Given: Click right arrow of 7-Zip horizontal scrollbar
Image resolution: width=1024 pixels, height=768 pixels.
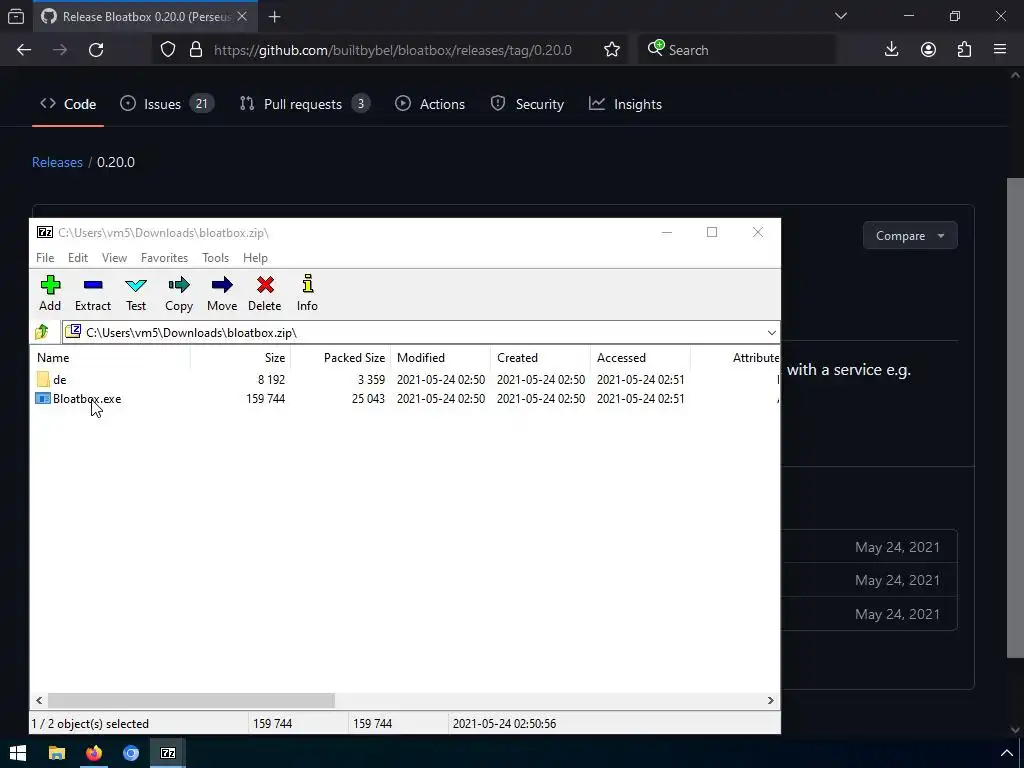Looking at the screenshot, I should click(771, 700).
